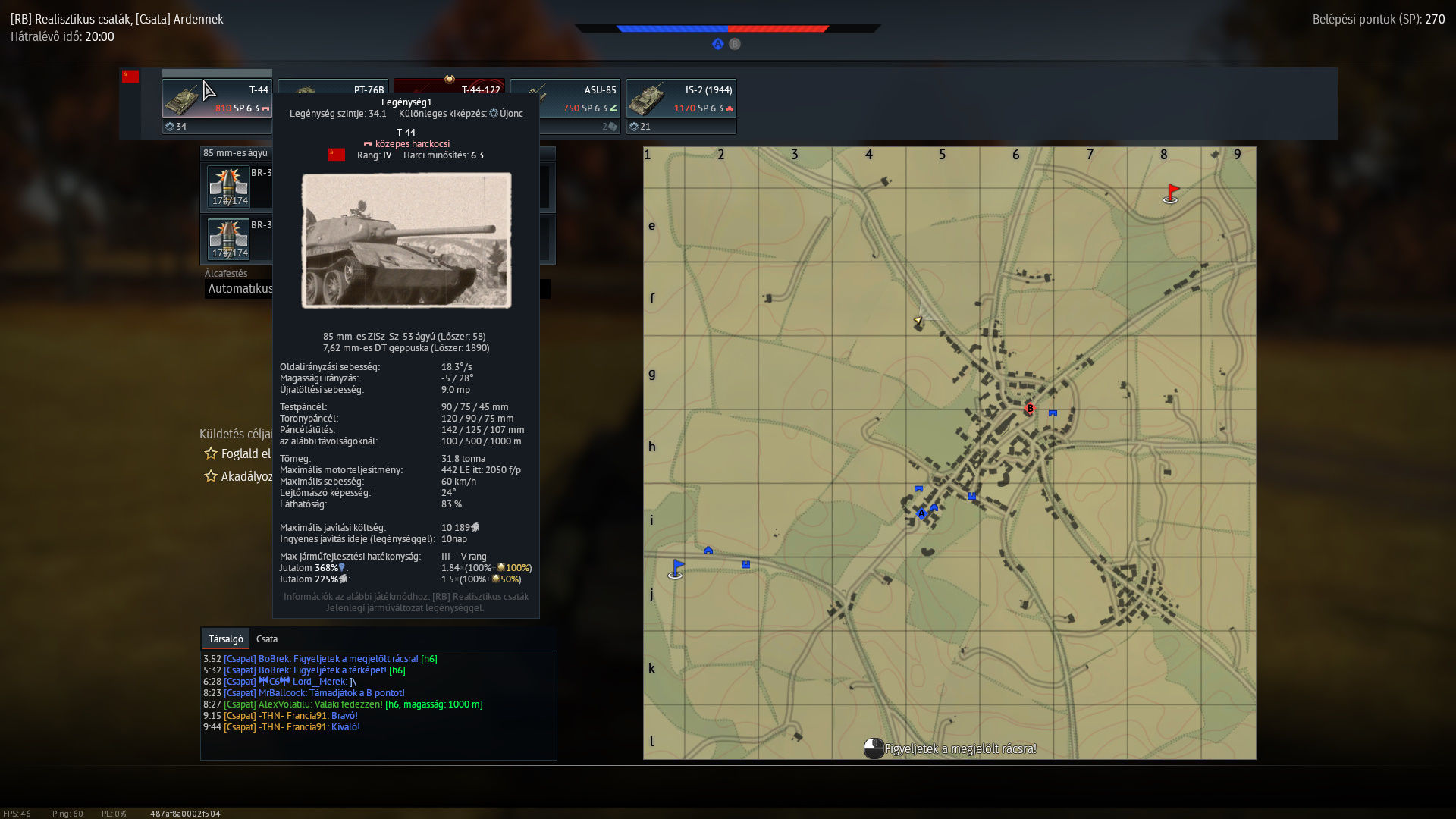Click the Foglald el mission objective star
The image size is (1456, 819).
pos(211,453)
